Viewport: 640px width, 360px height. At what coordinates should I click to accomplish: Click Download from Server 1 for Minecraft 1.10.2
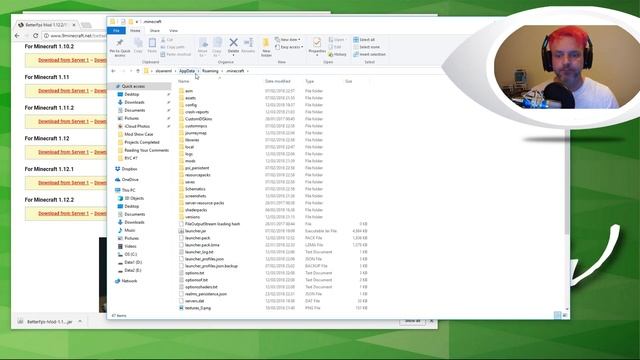click(63, 60)
